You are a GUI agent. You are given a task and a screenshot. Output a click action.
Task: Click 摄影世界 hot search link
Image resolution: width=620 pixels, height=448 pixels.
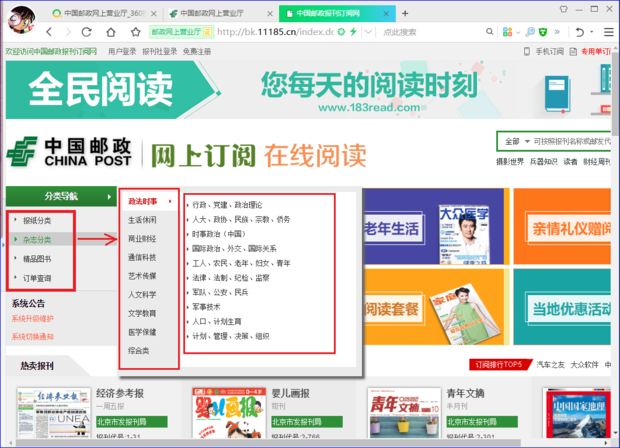pyautogui.click(x=510, y=161)
